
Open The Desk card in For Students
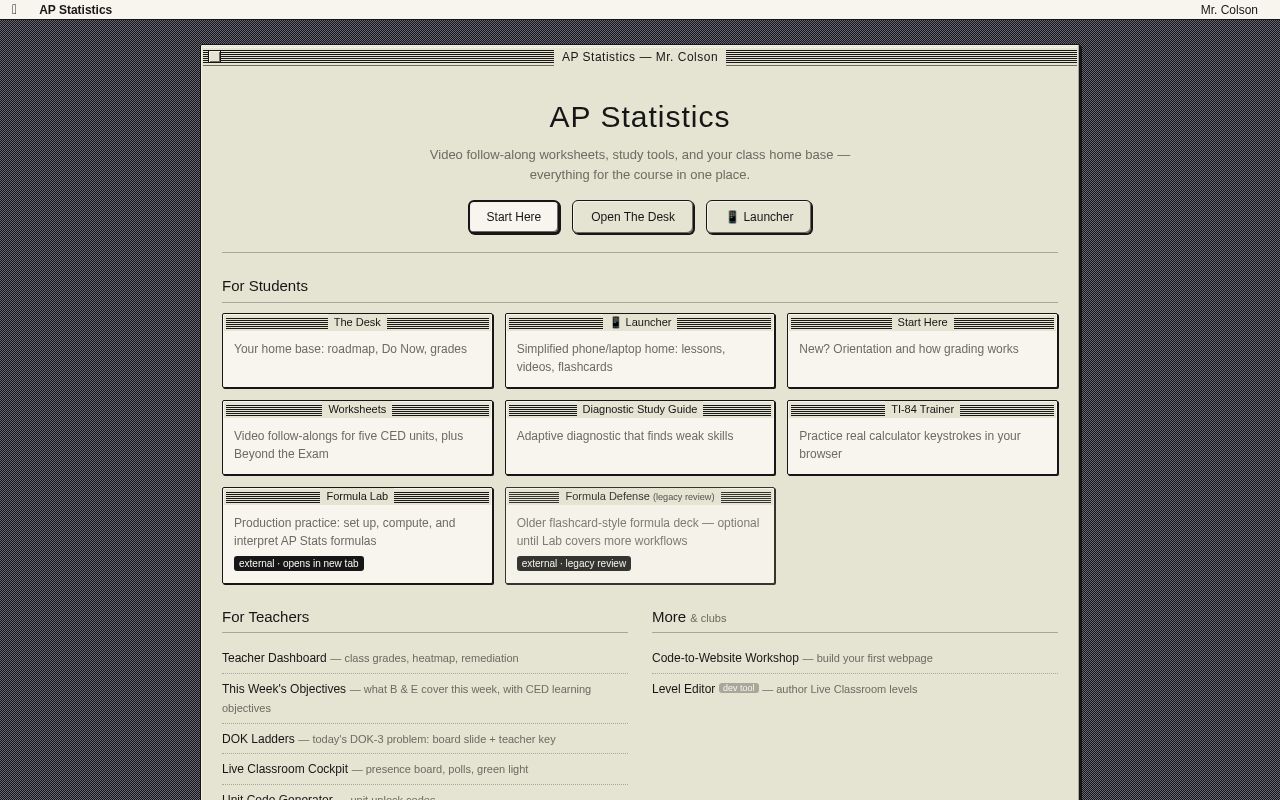click(x=357, y=350)
